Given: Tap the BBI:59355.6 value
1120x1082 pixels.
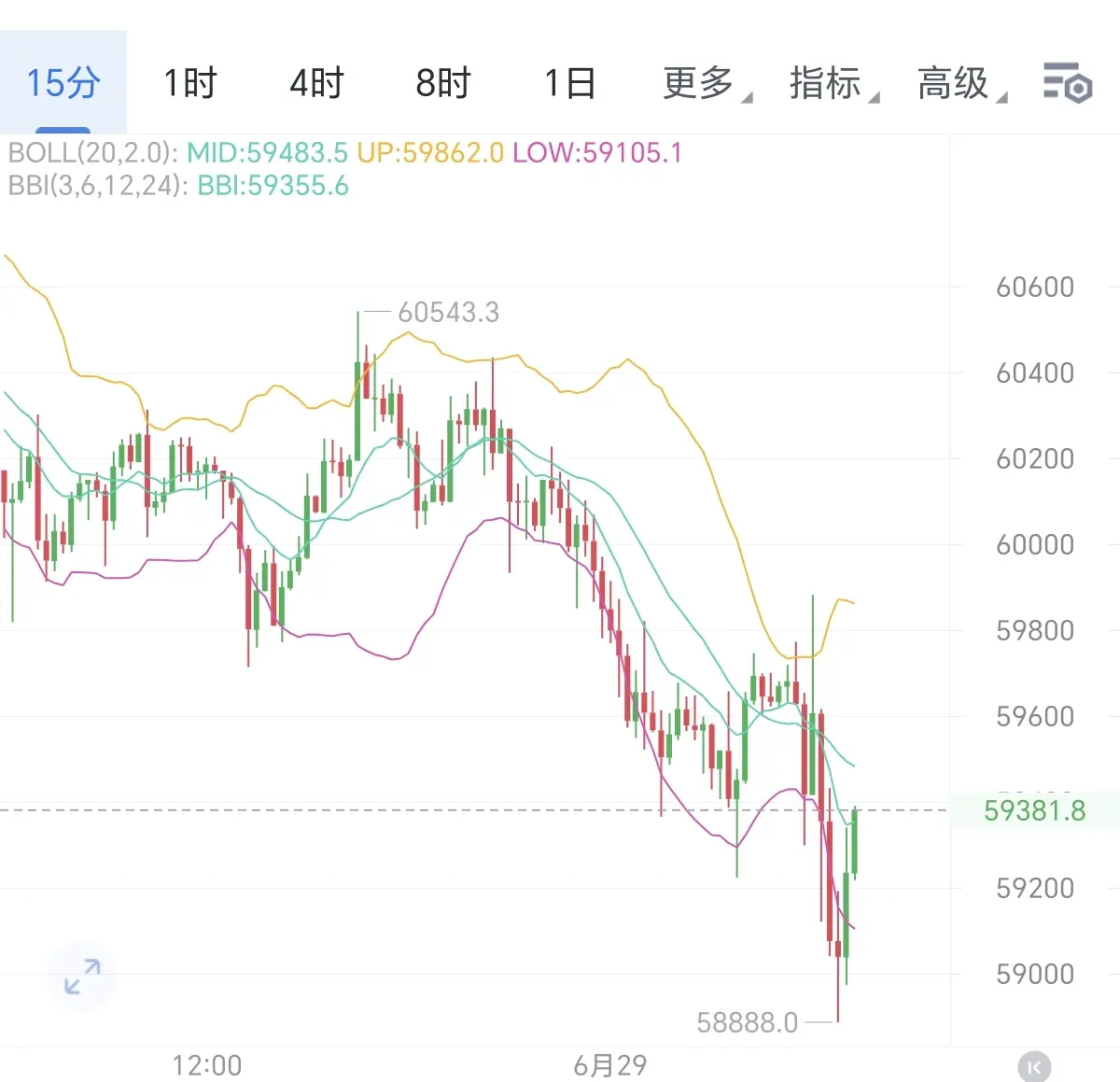Looking at the screenshot, I should coord(273,186).
